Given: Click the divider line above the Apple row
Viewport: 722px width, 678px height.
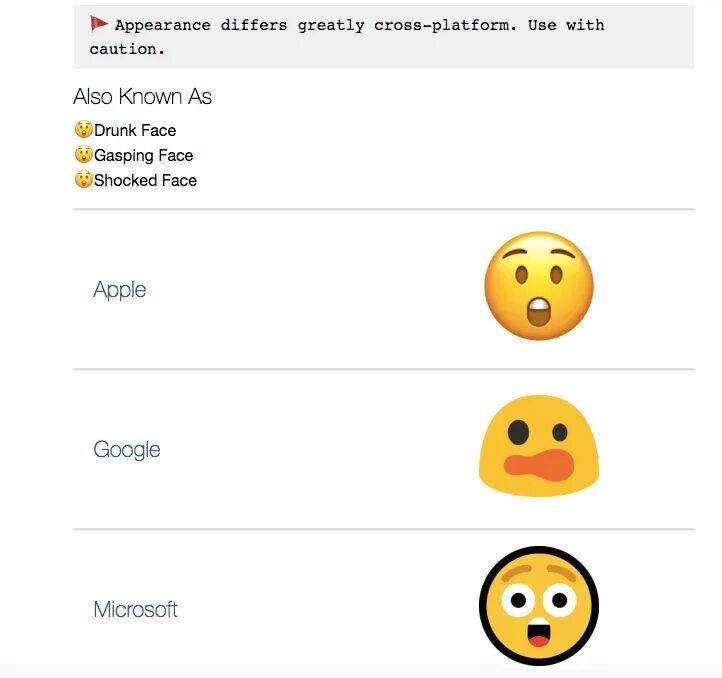Looking at the screenshot, I should coord(384,209).
